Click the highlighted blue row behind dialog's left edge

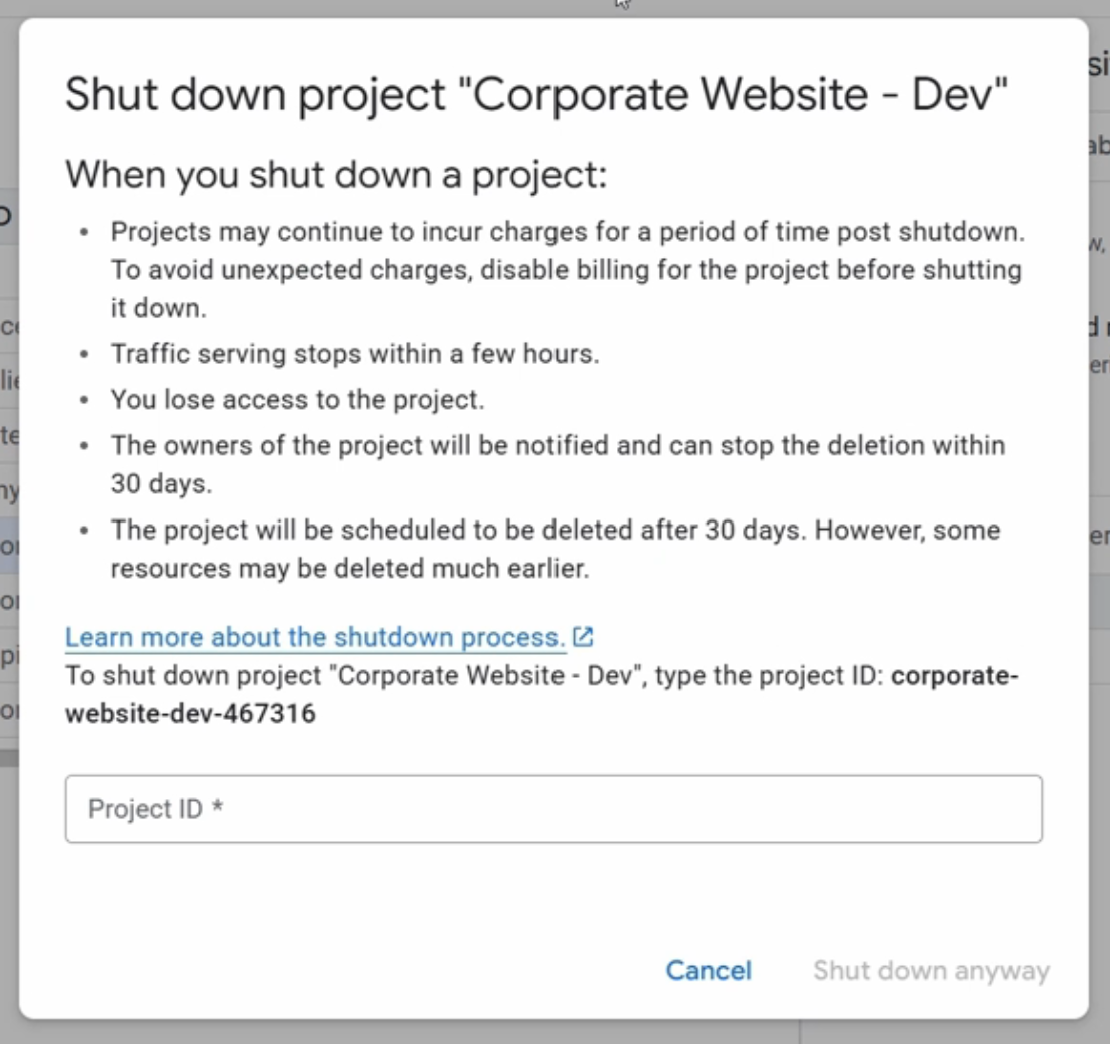8,544
